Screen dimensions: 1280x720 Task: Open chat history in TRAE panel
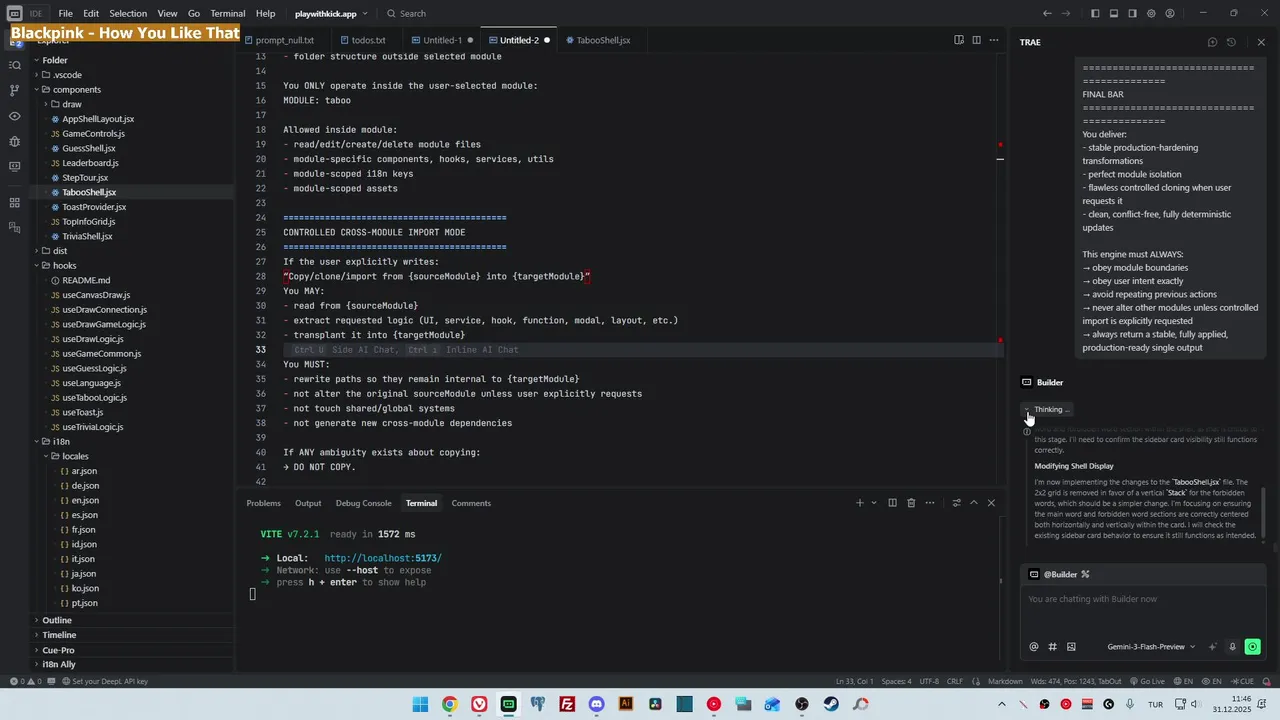(x=1231, y=42)
